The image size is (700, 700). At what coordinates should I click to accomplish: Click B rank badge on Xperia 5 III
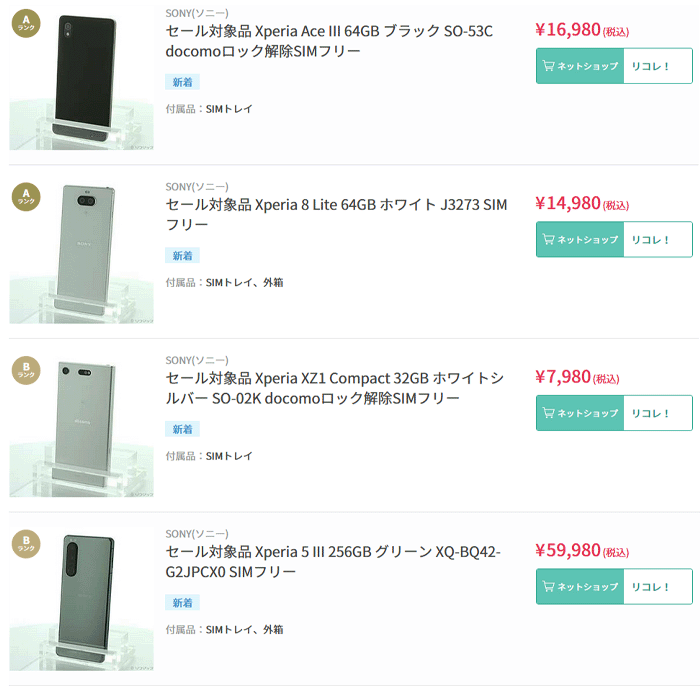point(26,544)
